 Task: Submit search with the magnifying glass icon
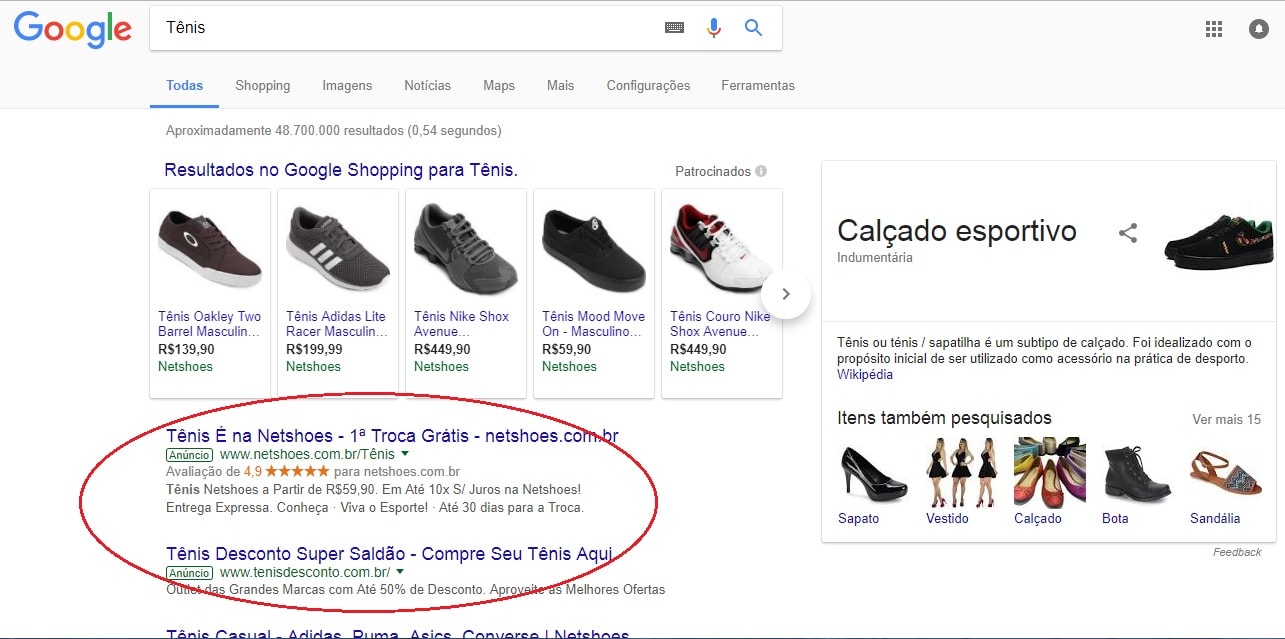(x=754, y=28)
